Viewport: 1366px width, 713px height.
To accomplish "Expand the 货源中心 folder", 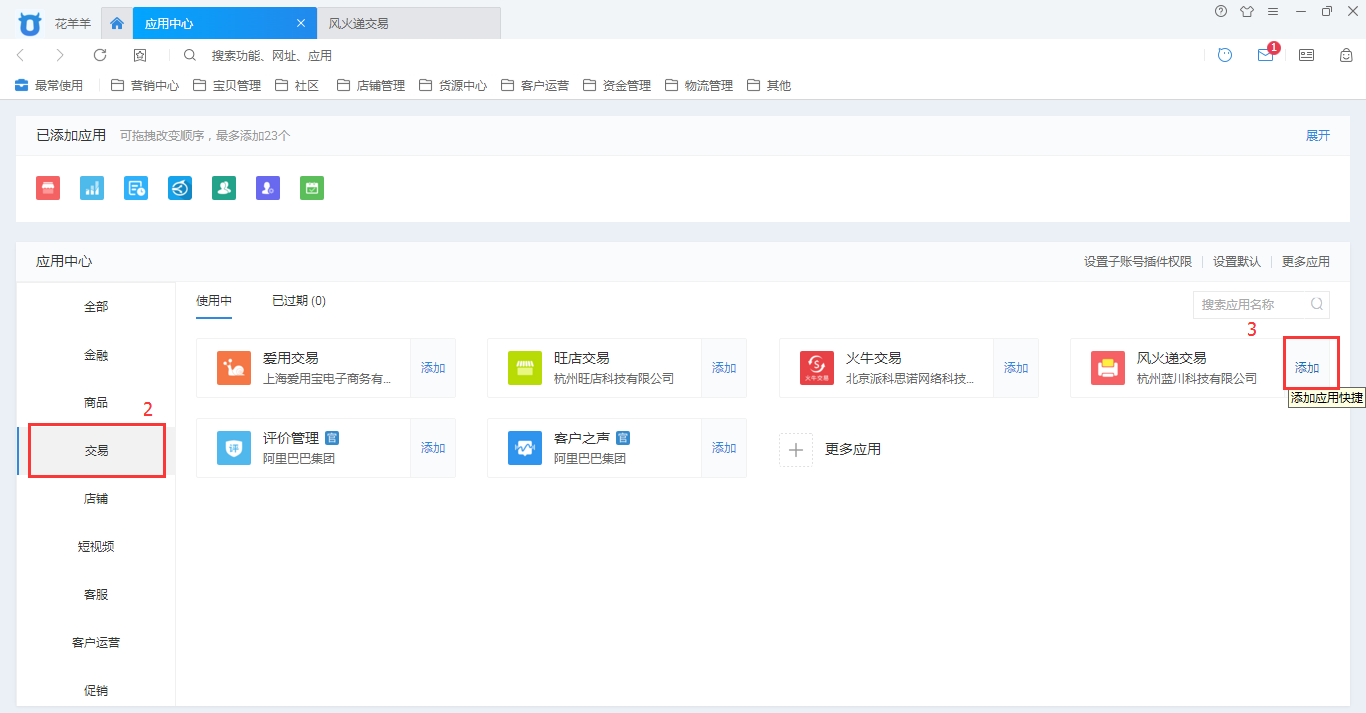I will point(453,86).
